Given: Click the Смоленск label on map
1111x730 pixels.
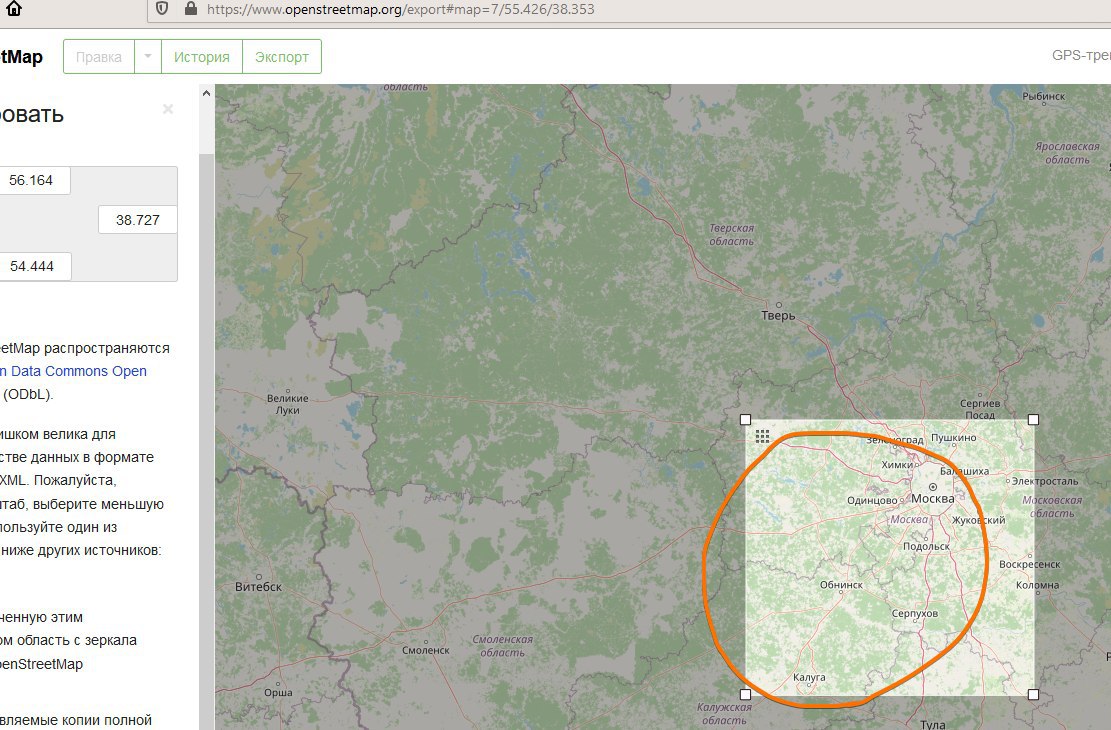Looking at the screenshot, I should pyautogui.click(x=426, y=650).
